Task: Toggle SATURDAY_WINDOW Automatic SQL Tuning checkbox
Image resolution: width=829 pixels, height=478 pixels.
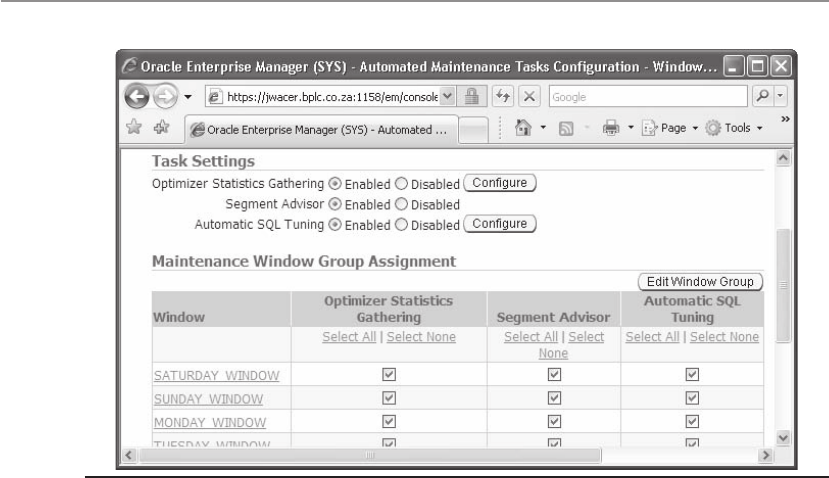Action: coord(692,374)
